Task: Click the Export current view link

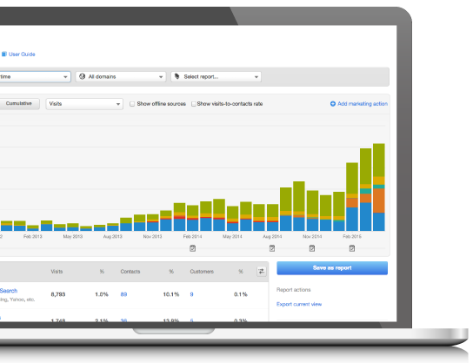Action: [x=299, y=304]
